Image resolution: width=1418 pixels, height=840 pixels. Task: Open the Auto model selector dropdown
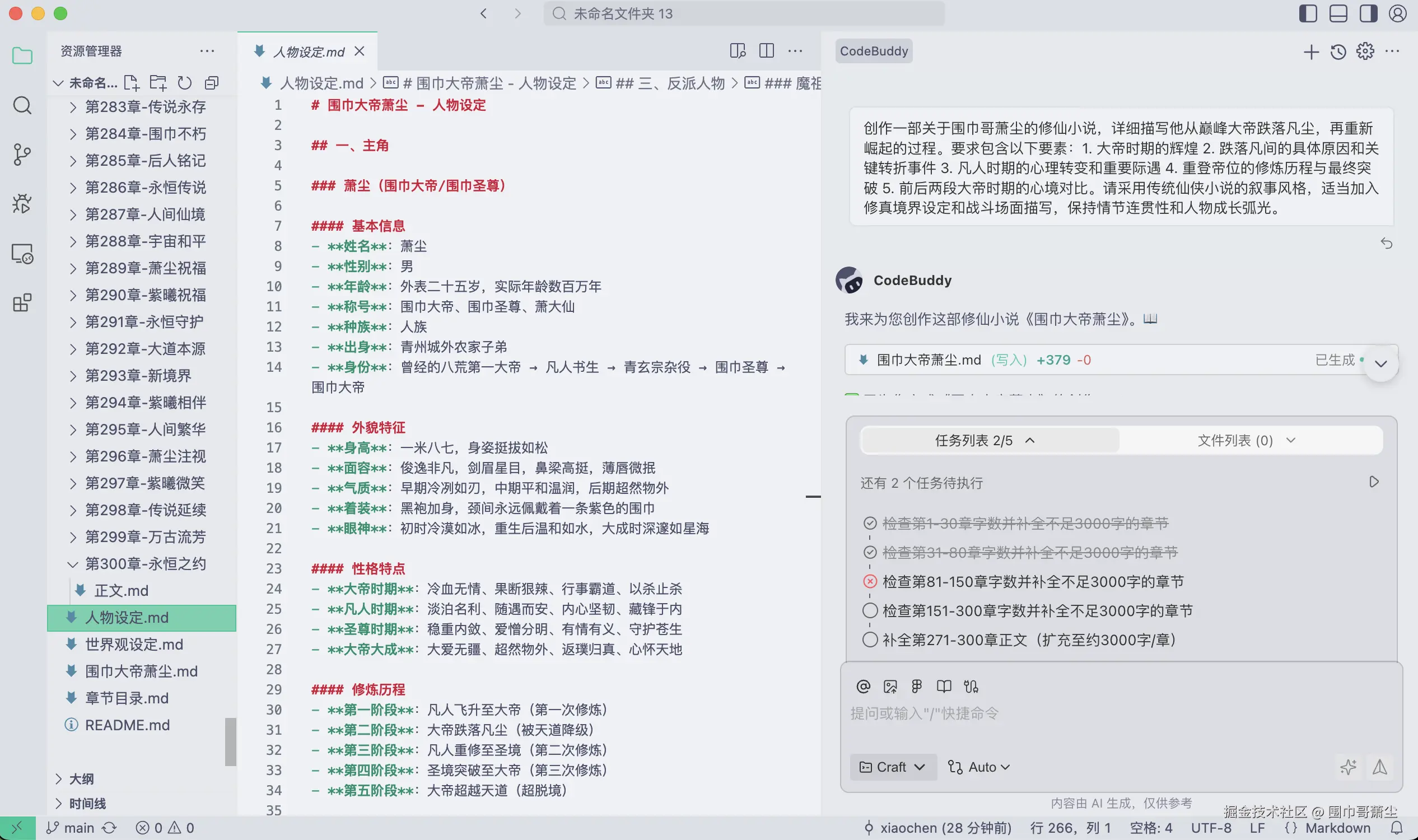click(979, 767)
